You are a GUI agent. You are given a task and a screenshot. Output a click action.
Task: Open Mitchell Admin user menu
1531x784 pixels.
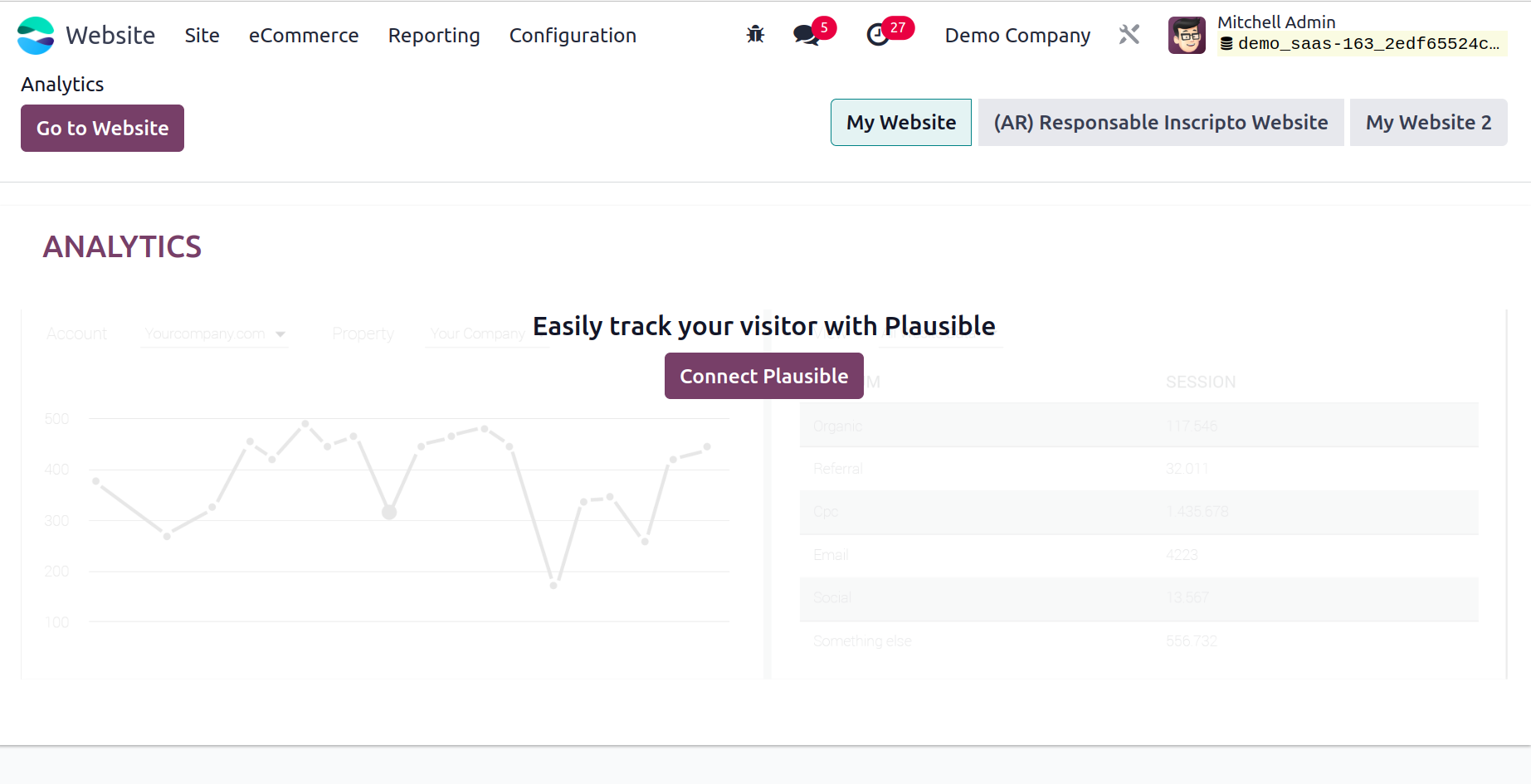point(1338,35)
